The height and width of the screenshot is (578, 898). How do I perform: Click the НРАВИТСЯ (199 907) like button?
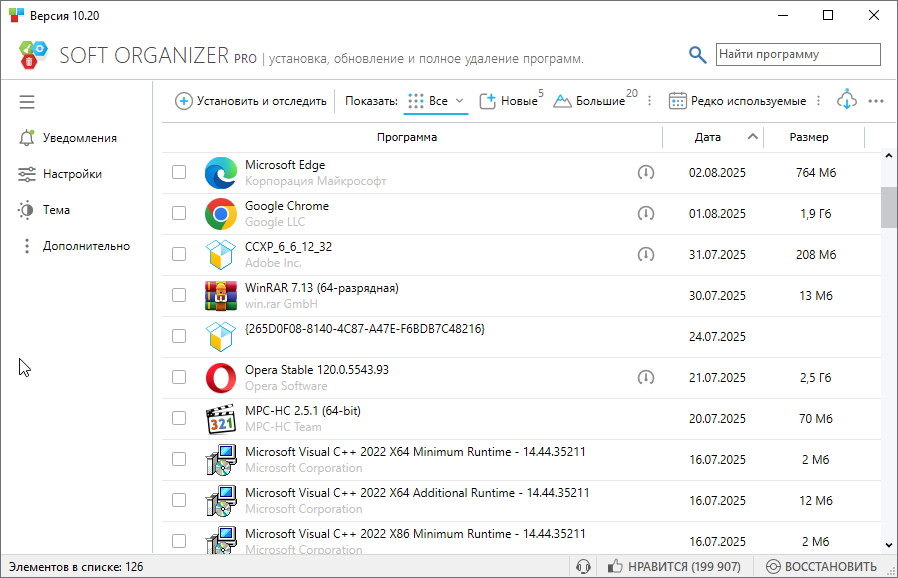click(674, 567)
